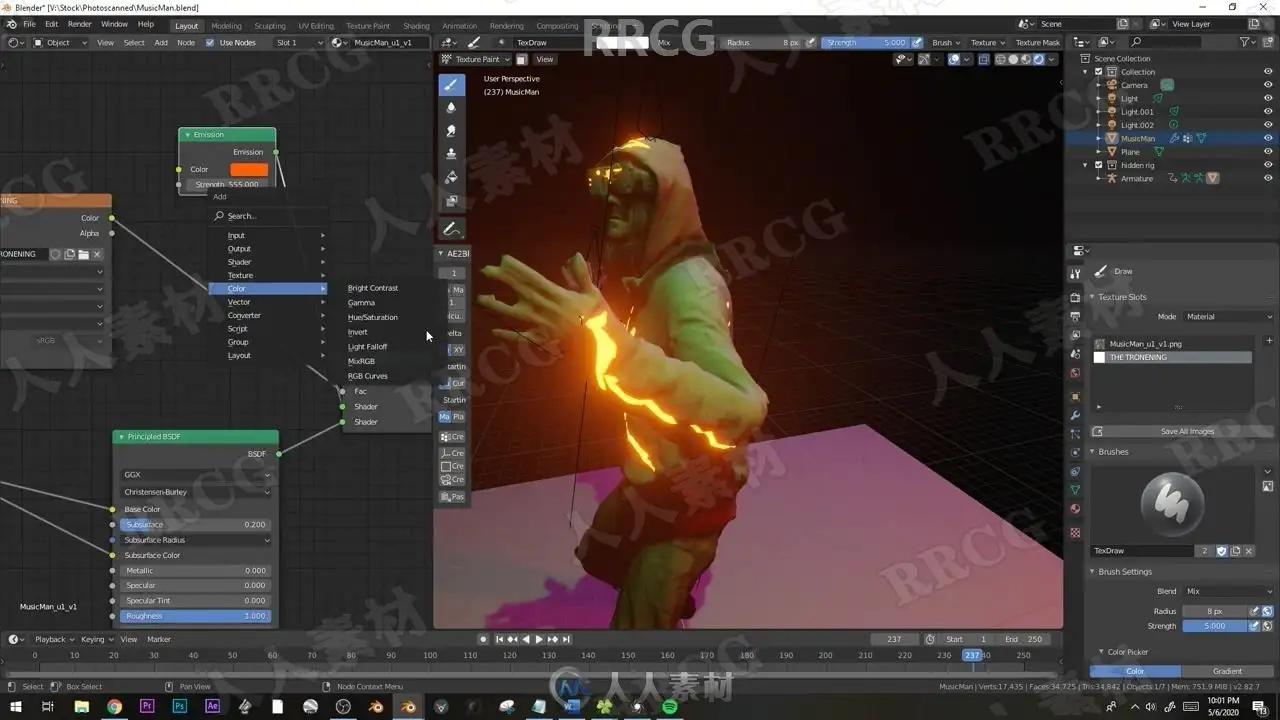Open Spotify from the Windows taskbar
This screenshot has width=1280, height=720.
670,707
